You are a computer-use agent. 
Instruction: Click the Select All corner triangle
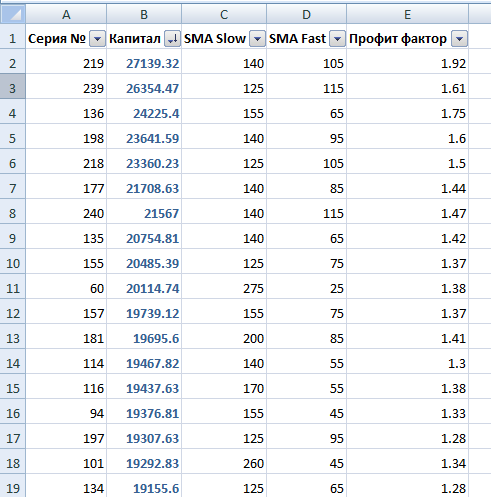click(13, 14)
